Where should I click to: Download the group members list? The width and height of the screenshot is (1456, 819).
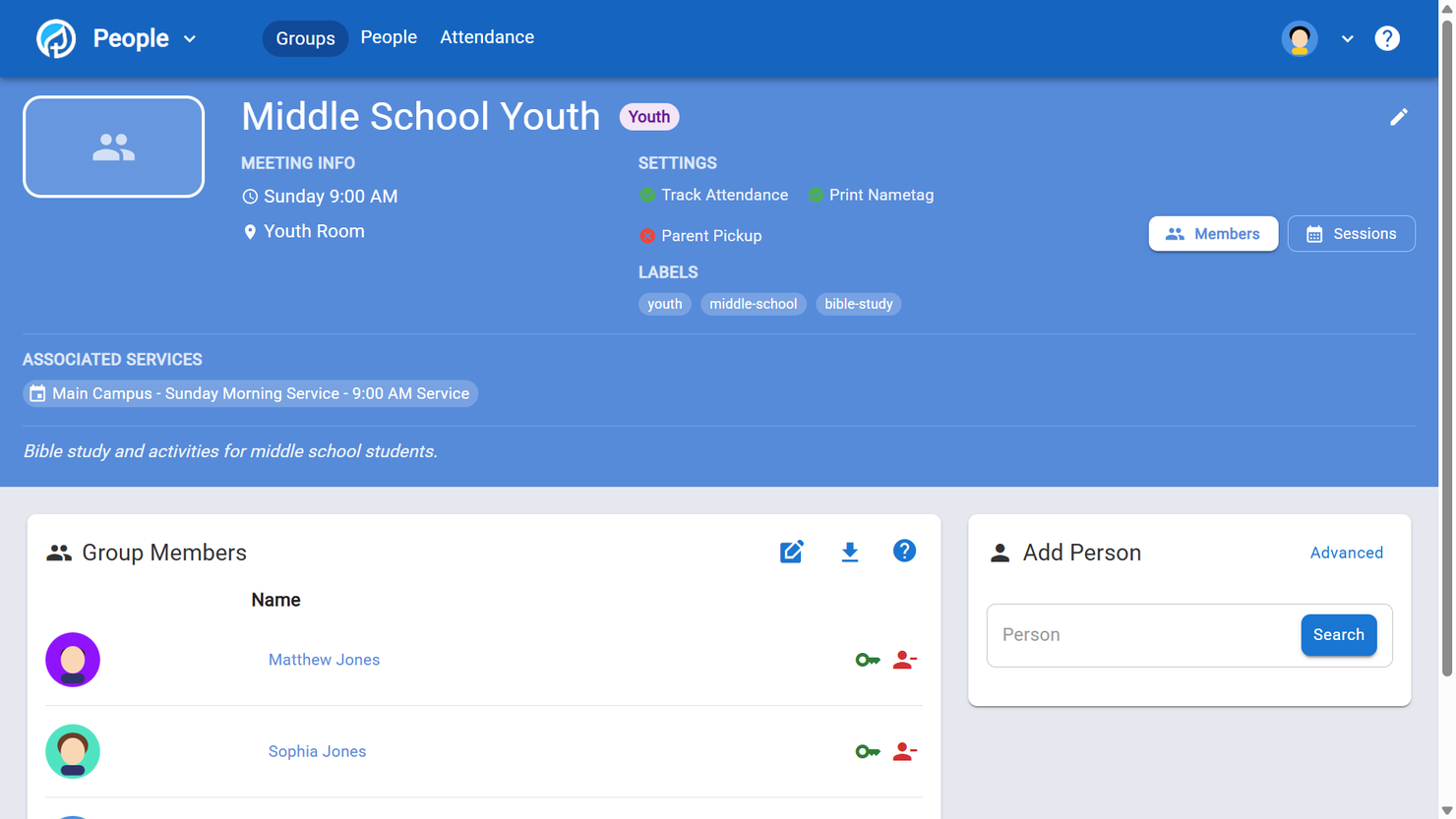click(x=850, y=553)
